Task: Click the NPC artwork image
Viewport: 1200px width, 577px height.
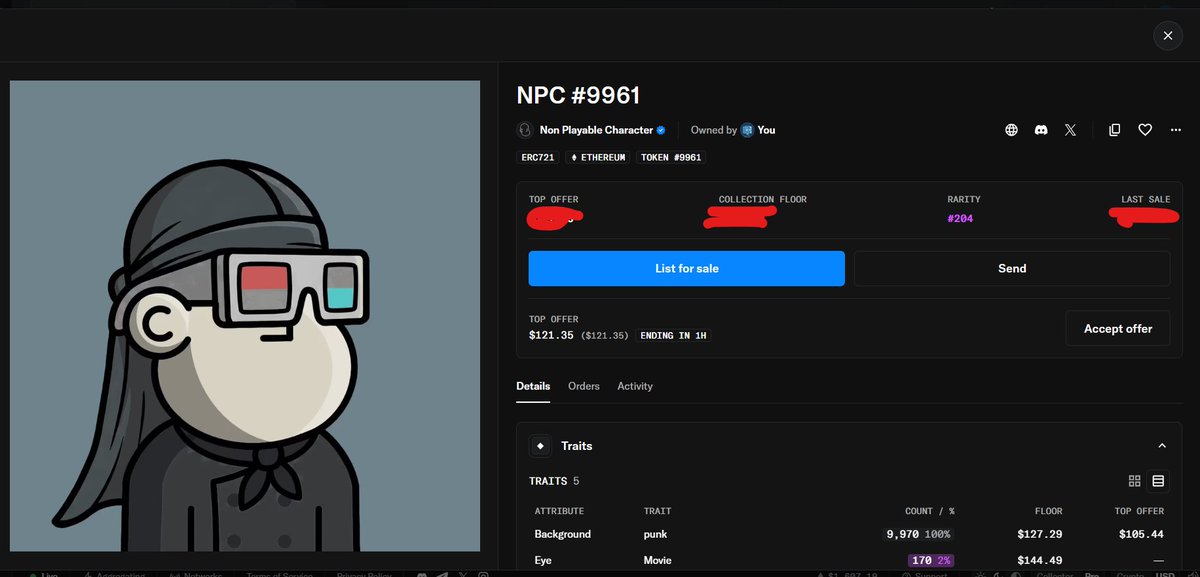Action: 245,316
